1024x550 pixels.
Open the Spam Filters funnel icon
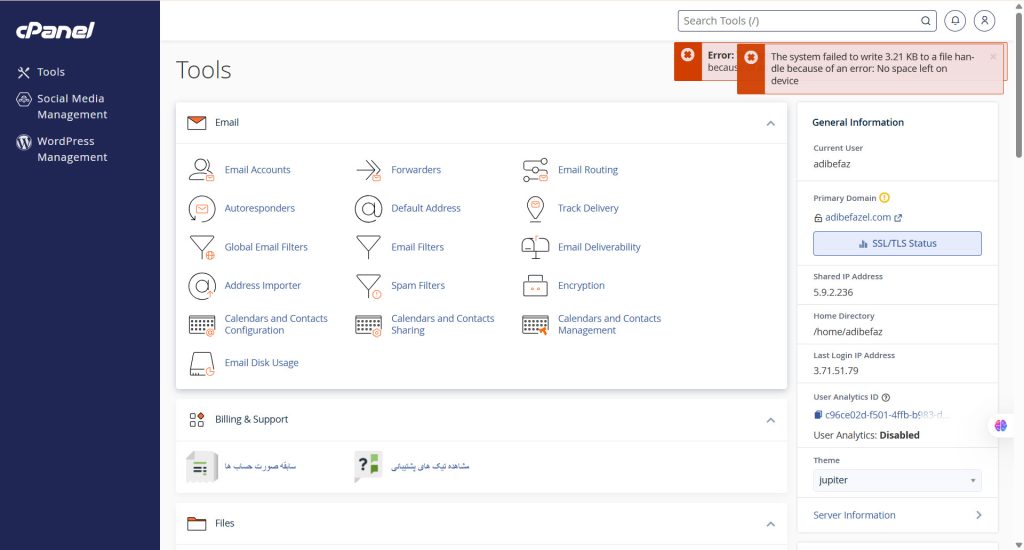click(369, 286)
